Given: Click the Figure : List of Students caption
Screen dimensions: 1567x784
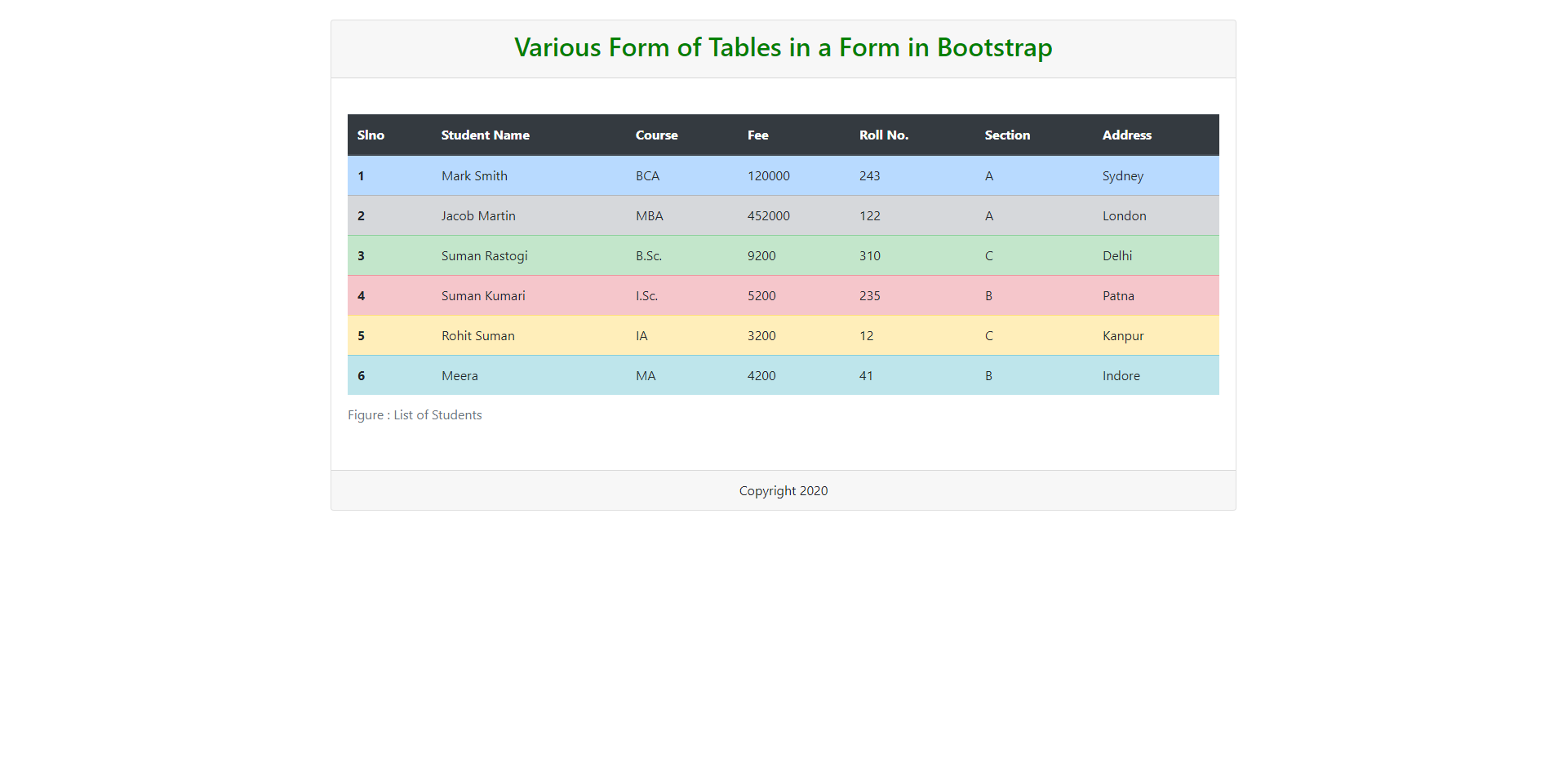Looking at the screenshot, I should click(x=415, y=414).
